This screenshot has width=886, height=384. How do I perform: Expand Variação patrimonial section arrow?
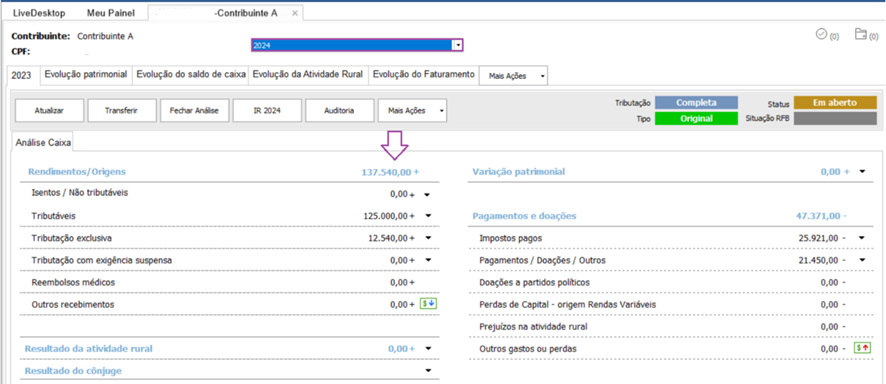pos(862,171)
